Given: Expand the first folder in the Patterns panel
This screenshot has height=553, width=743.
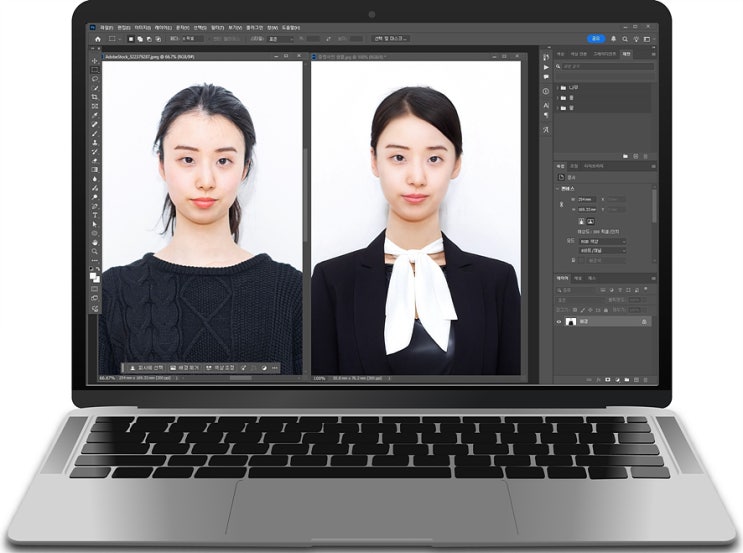Looking at the screenshot, I should pos(559,88).
